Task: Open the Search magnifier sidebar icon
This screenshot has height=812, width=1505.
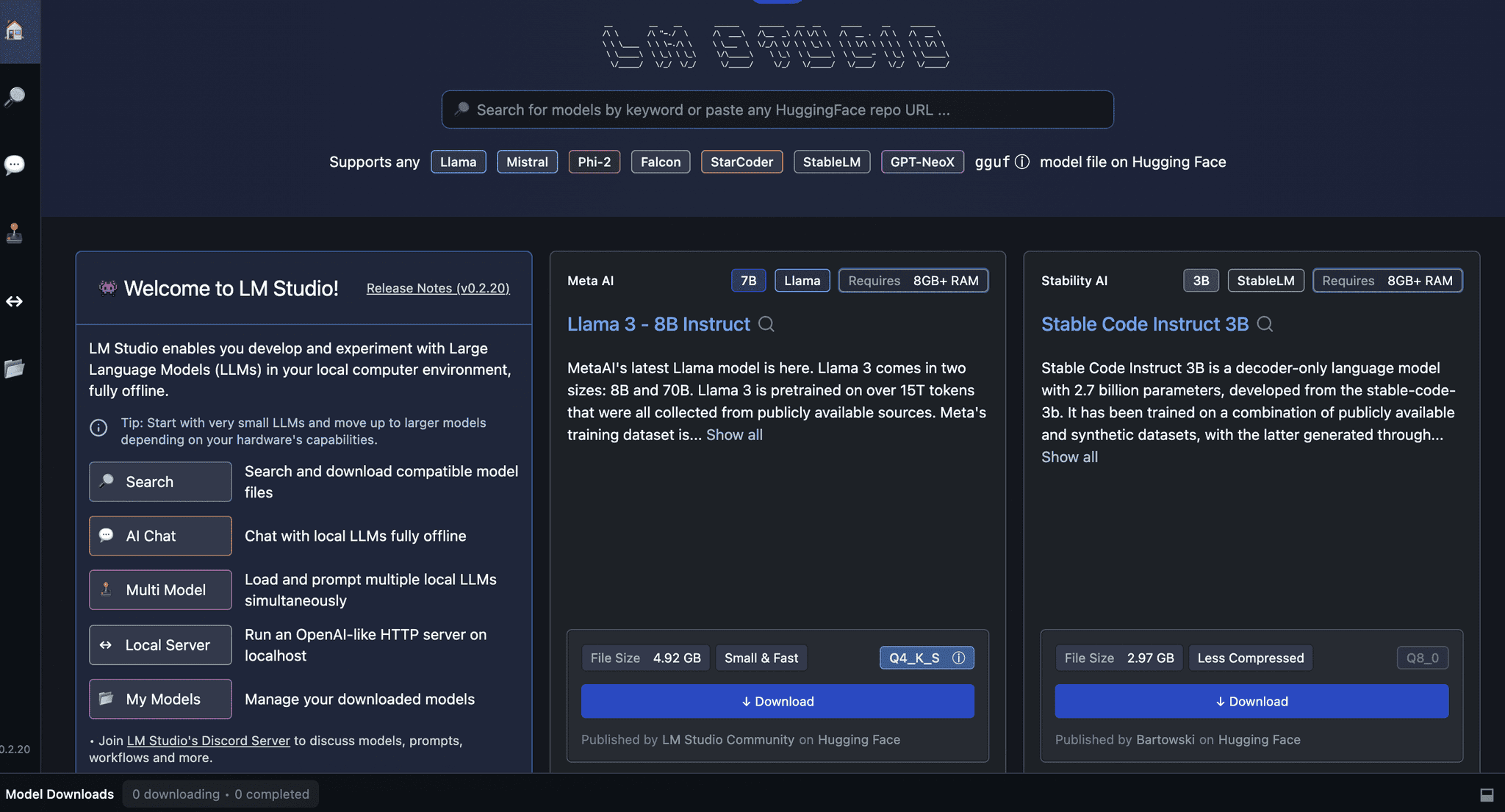Action: coord(15,96)
